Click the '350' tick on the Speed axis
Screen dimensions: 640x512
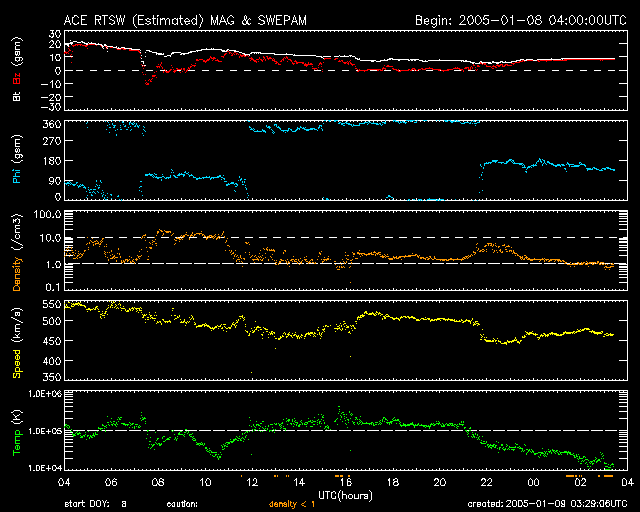[x=52, y=377]
